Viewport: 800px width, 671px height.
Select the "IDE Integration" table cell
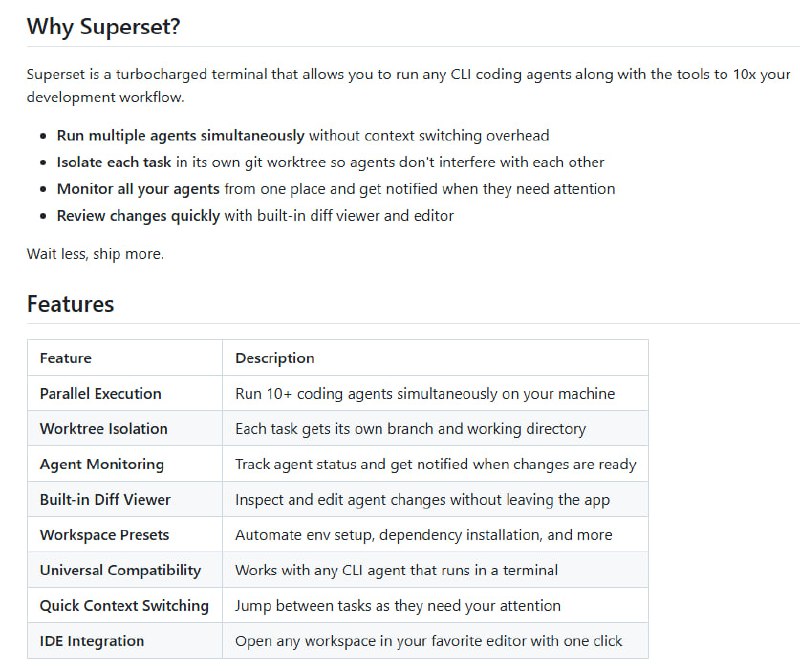(x=92, y=641)
